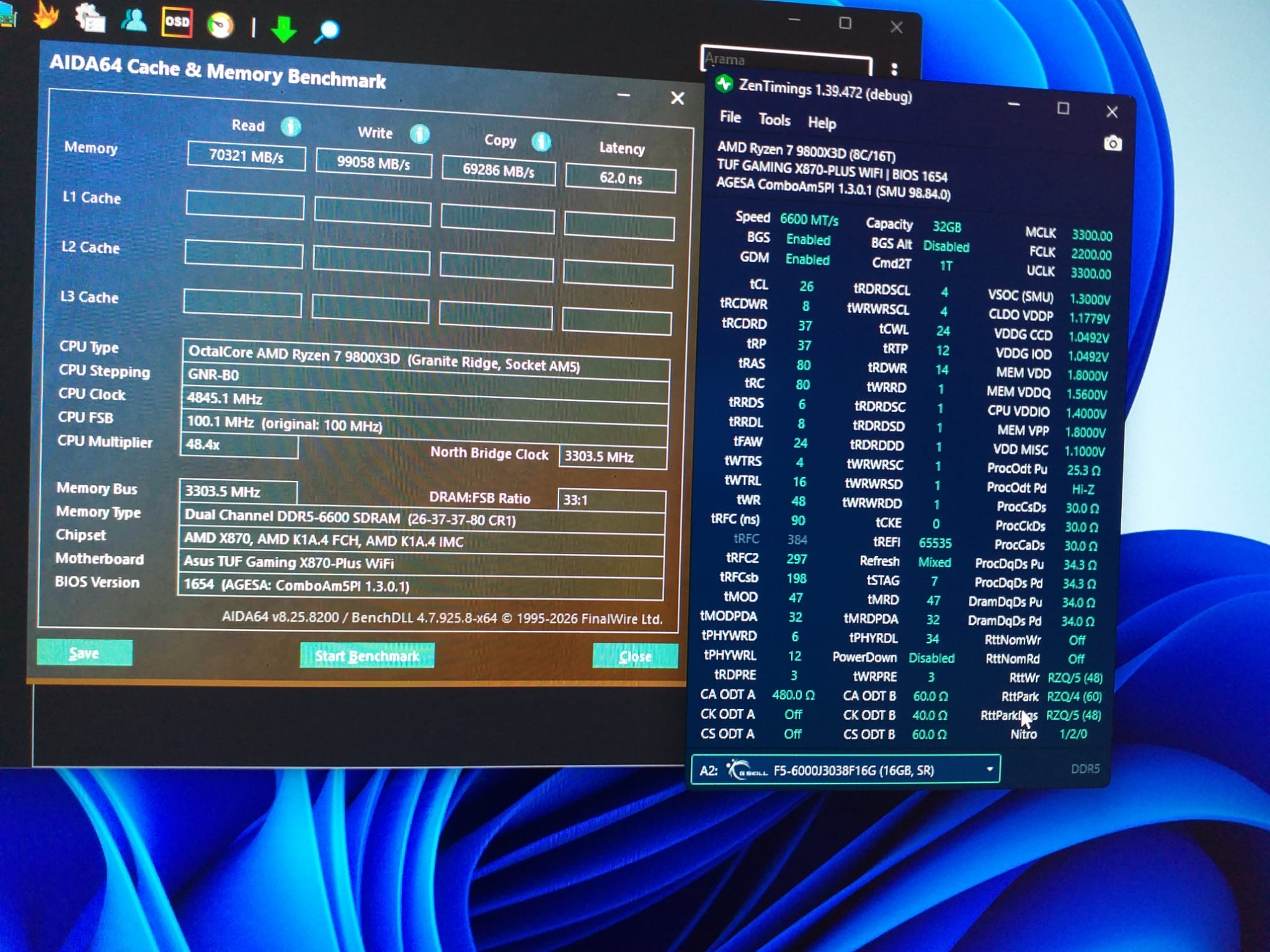Click the Speed value 6600 MT/s in ZenTimings
The height and width of the screenshot is (952, 1270).
pos(809,220)
